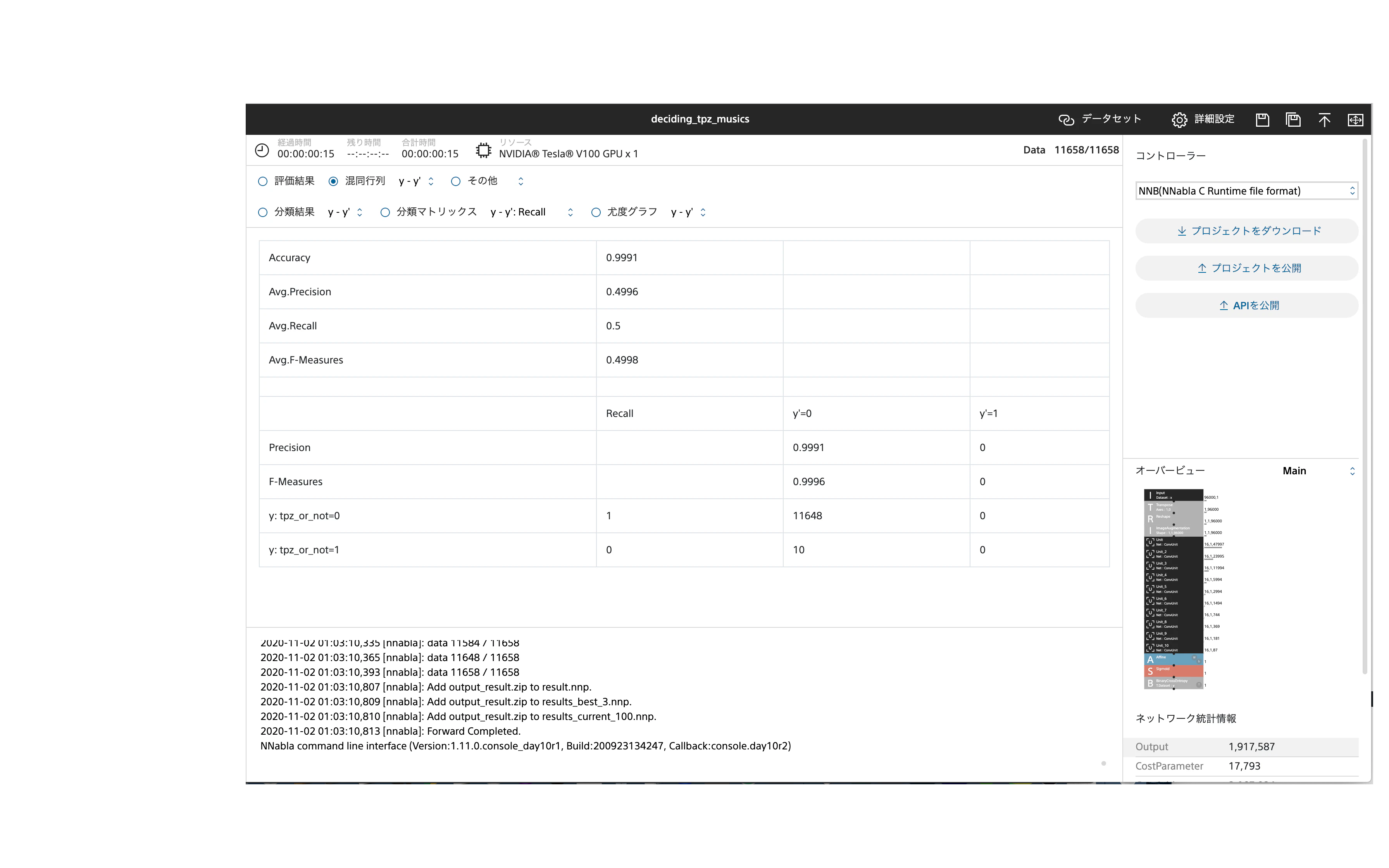1389x868 pixels.
Task: Click the upward arrow export icon in title bar
Action: [1324, 119]
